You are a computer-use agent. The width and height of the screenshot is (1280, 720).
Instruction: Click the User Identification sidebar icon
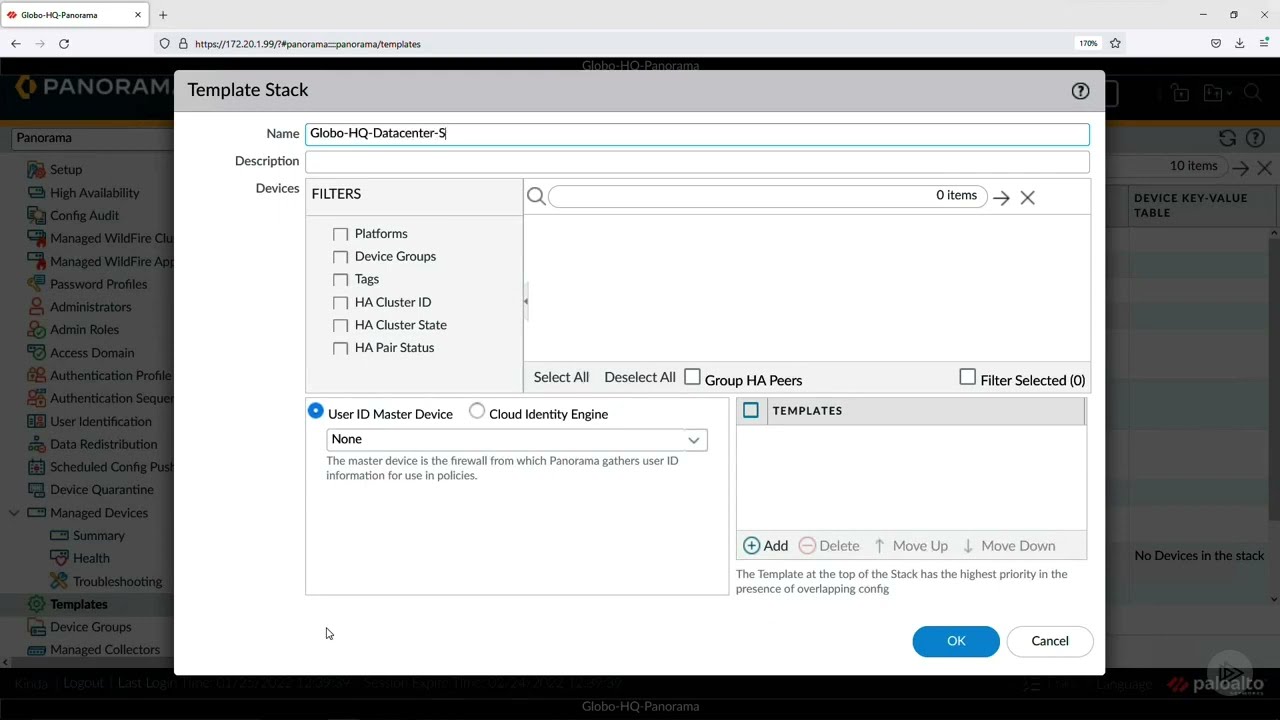click(x=36, y=421)
